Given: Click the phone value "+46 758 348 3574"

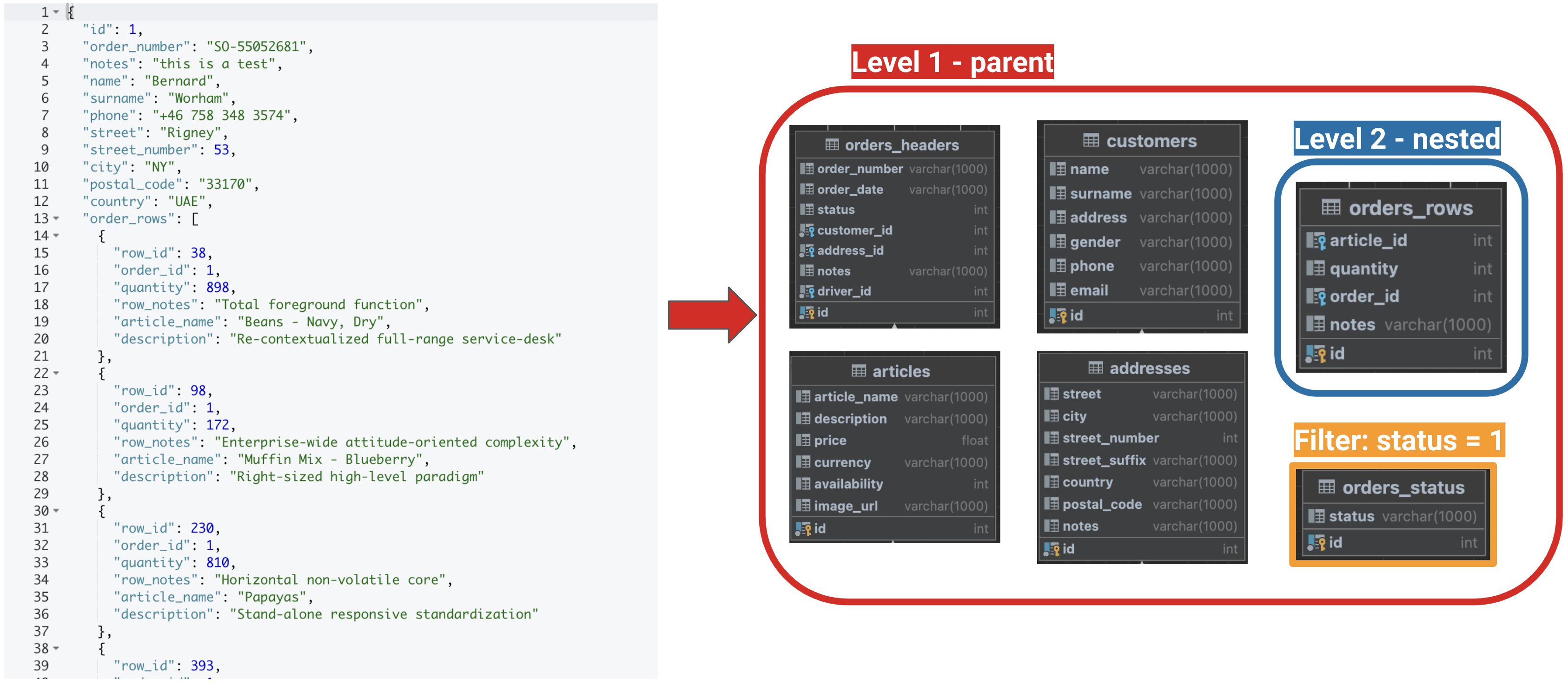Looking at the screenshot, I should coord(222,116).
